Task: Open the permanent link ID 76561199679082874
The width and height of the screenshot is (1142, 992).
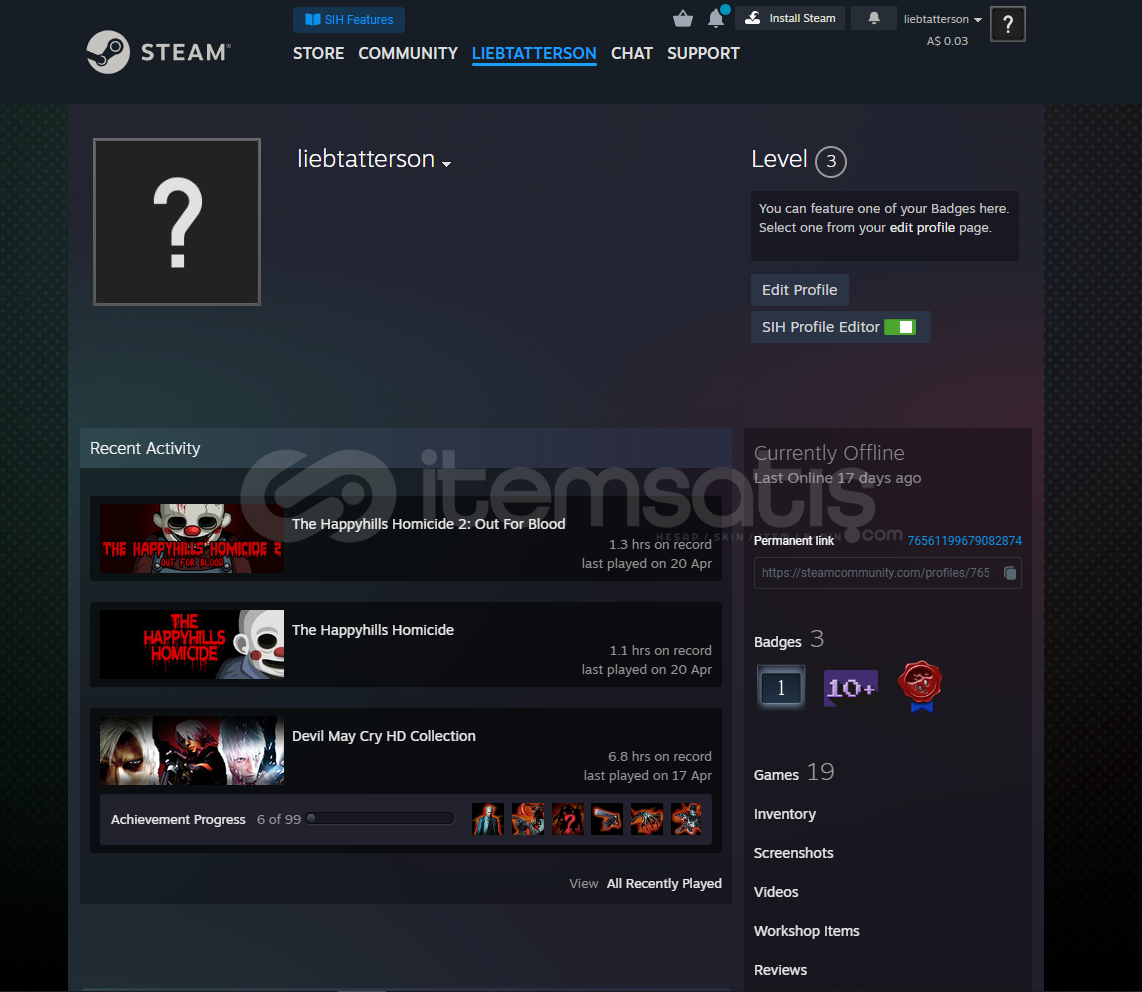Action: 964,540
